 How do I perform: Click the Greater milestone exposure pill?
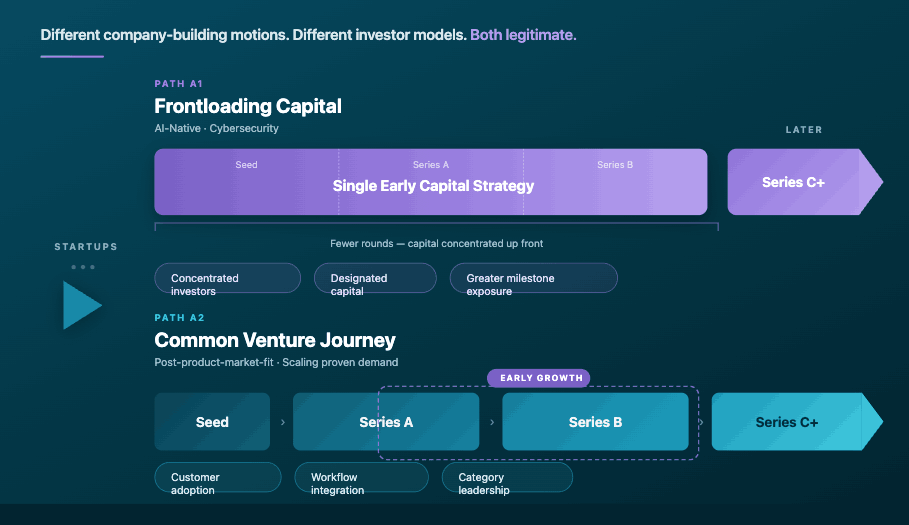533,278
